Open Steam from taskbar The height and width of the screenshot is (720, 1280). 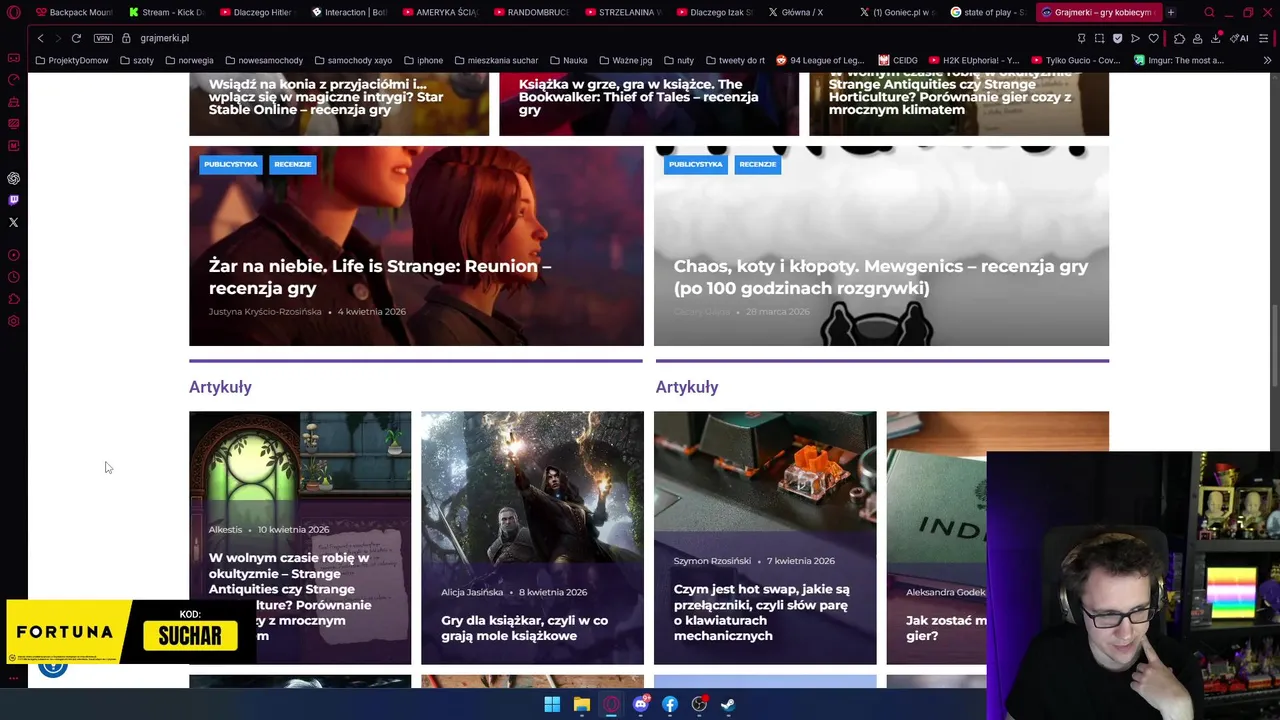pyautogui.click(x=728, y=704)
